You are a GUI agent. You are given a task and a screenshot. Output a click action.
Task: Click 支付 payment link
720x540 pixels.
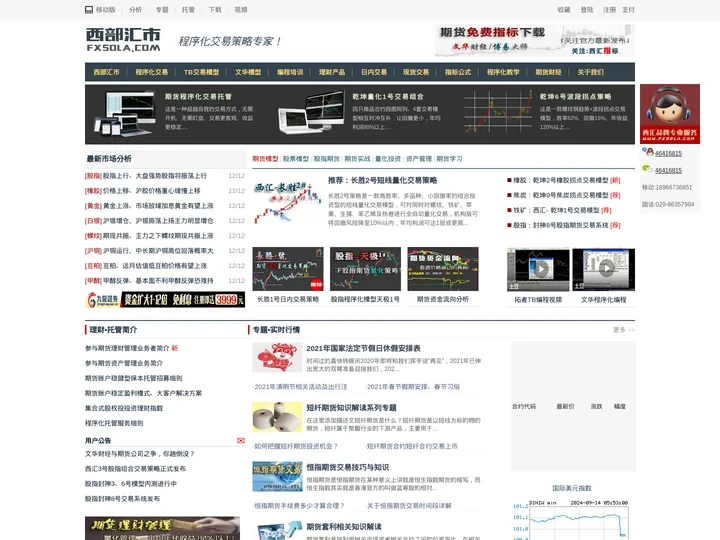click(x=629, y=10)
